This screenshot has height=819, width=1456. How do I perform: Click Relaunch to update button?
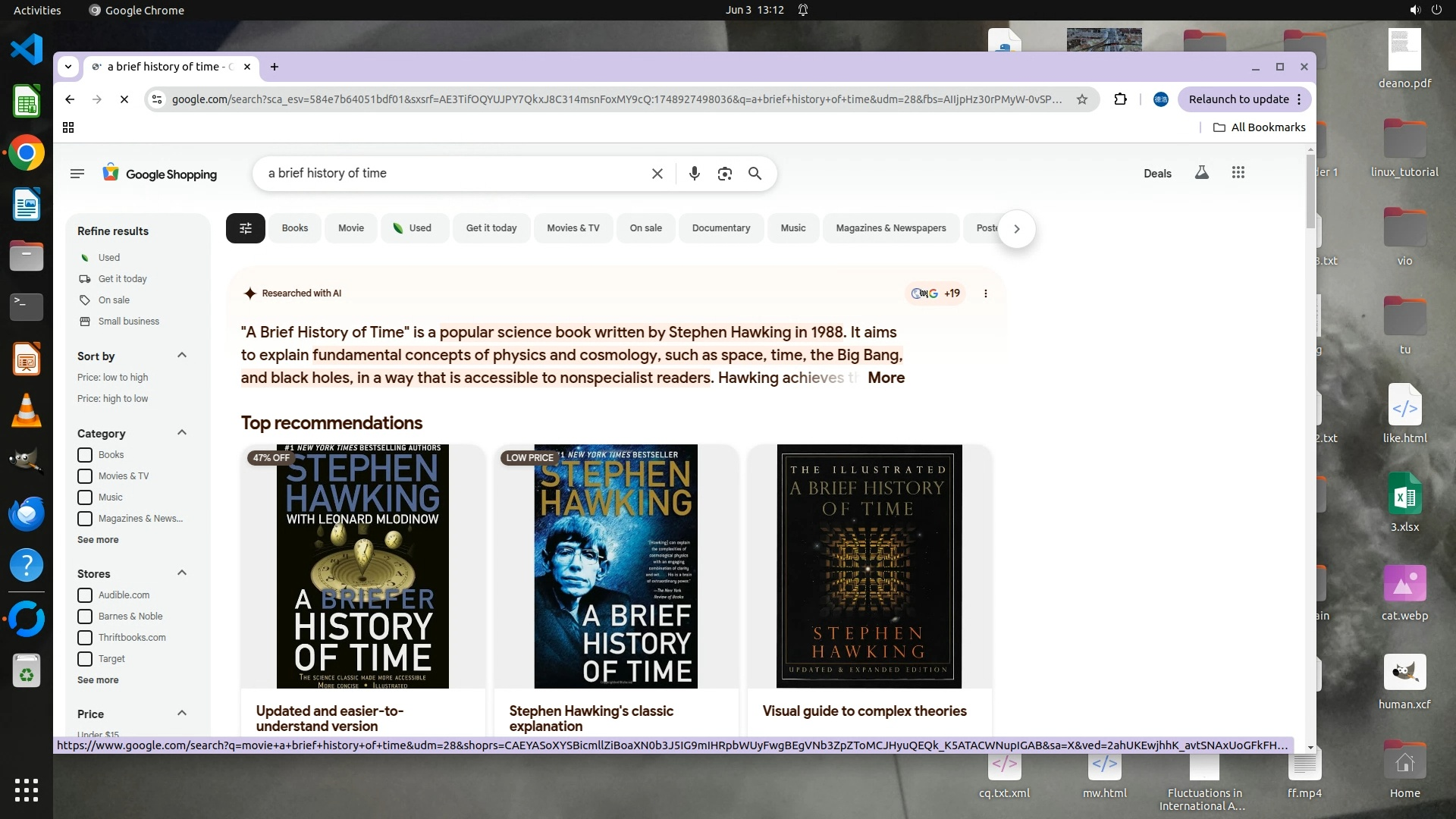pyautogui.click(x=1238, y=99)
